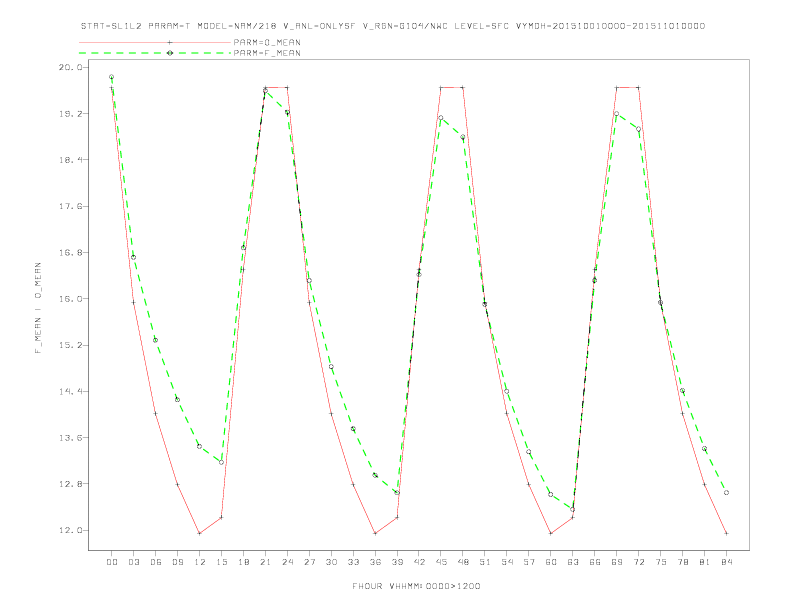
Task: Click the x-axis tick label 00
Action: click(112, 562)
